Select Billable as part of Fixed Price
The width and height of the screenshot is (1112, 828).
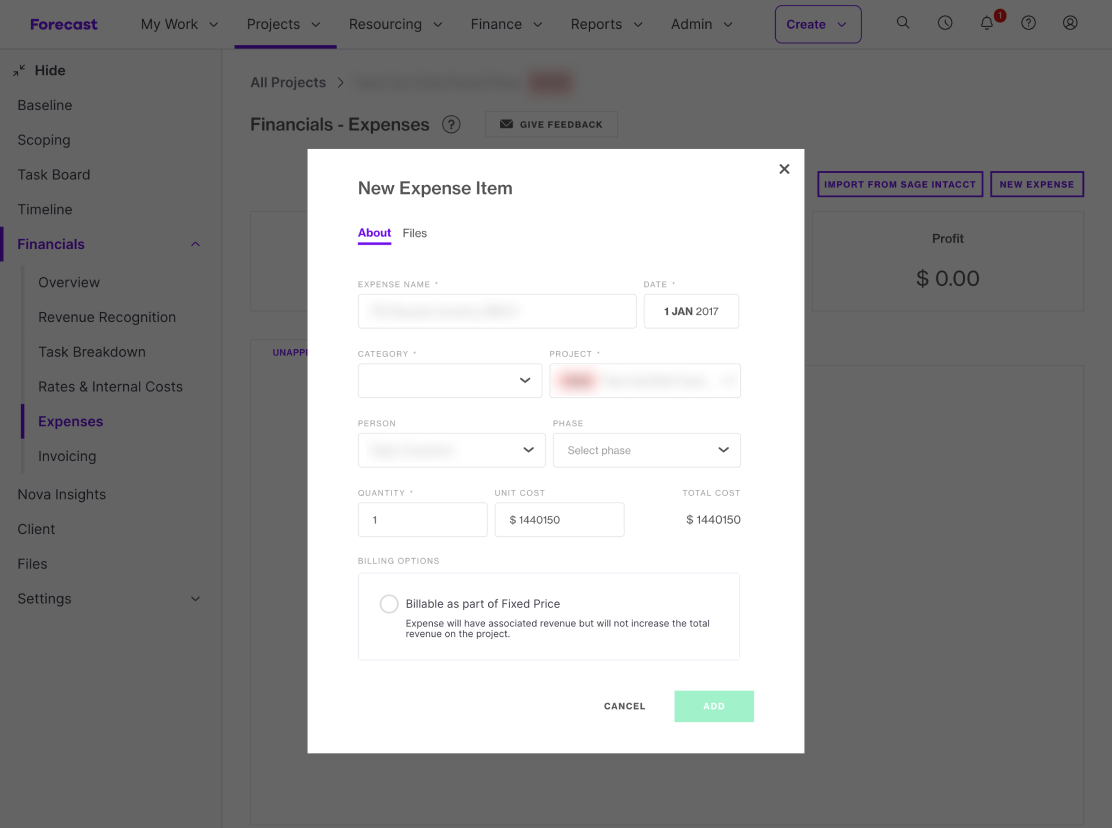[389, 604]
